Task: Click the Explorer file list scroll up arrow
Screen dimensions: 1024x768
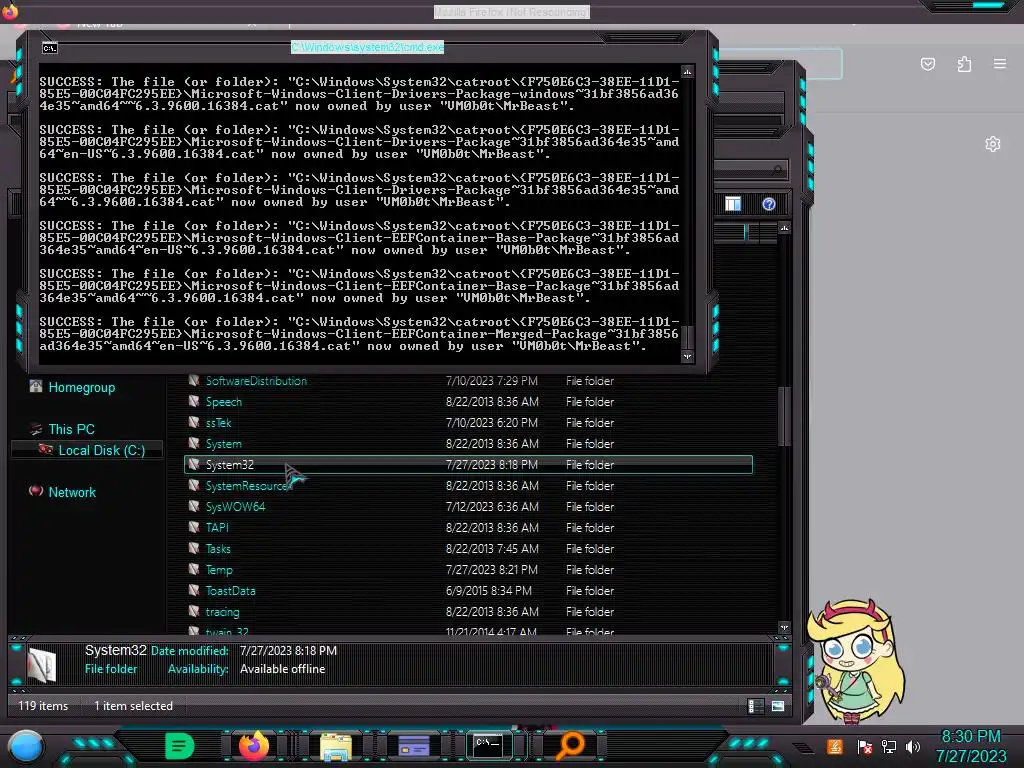Action: [x=784, y=228]
